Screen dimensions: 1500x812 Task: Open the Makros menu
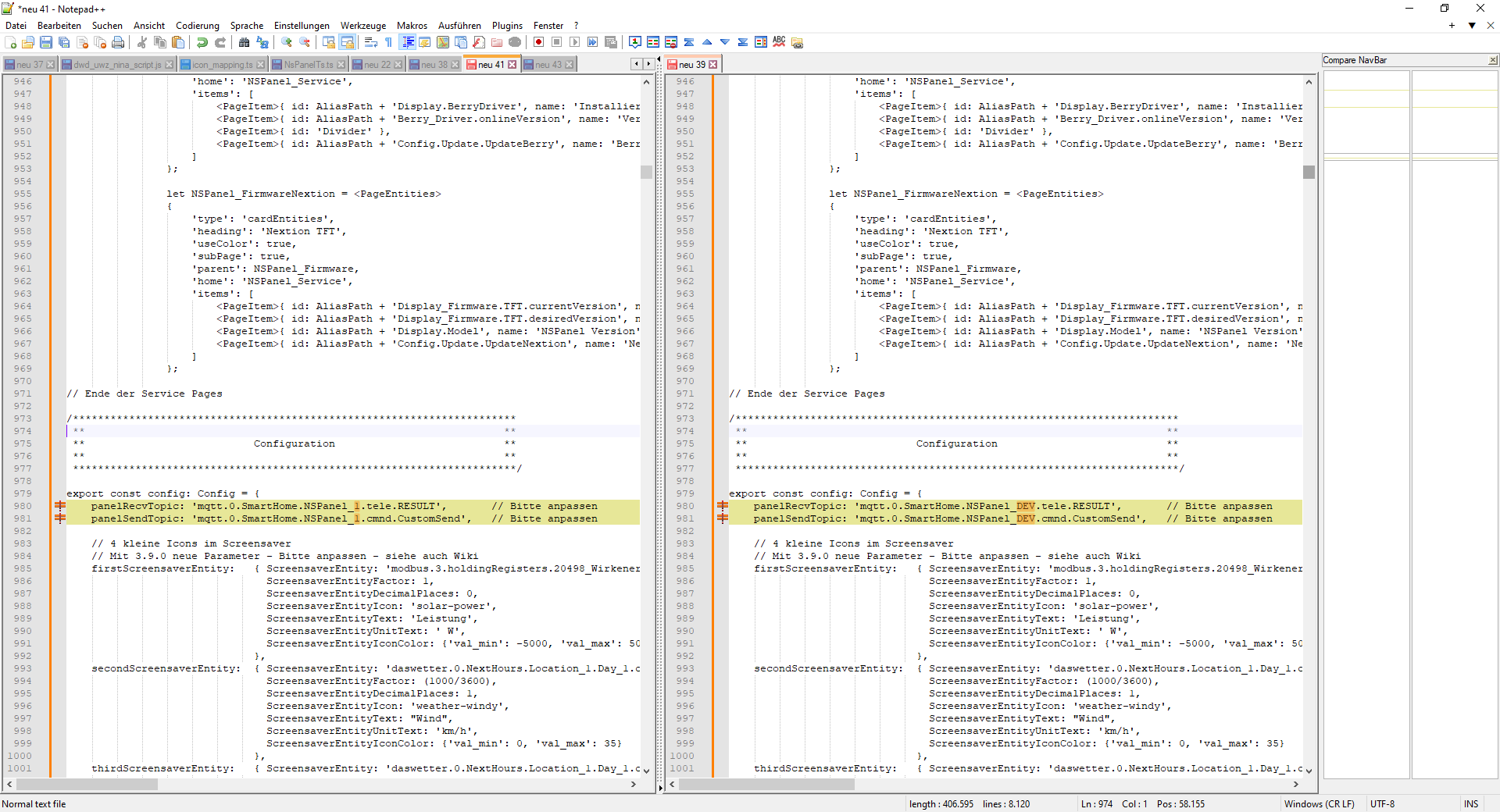[x=412, y=26]
